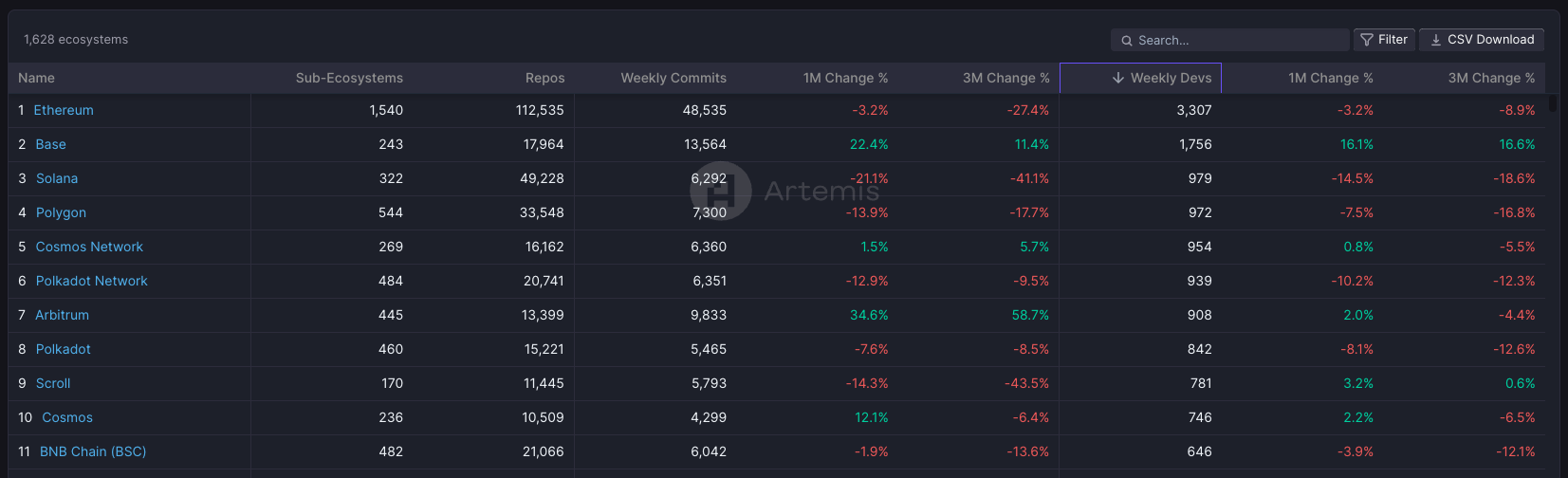
Task: Click Cosmos's weekly commits 4,299
Action: pyautogui.click(x=709, y=417)
